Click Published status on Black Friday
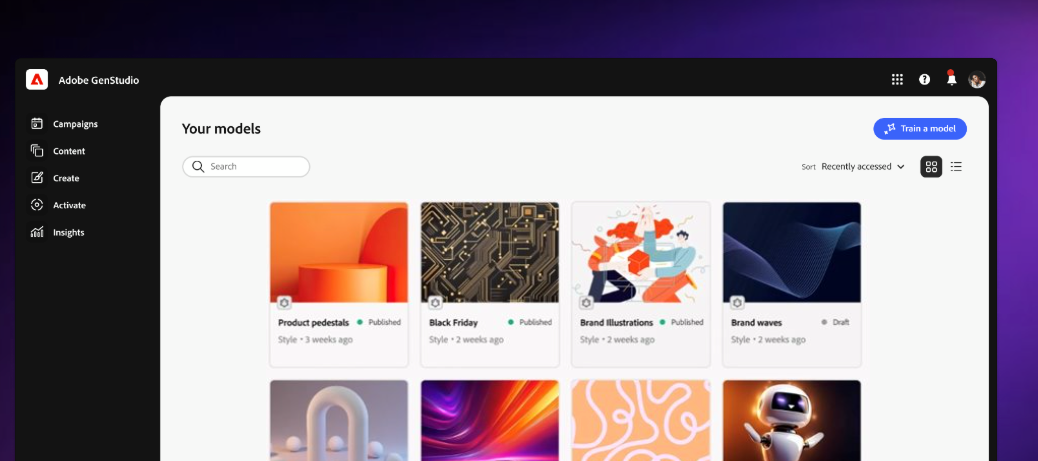The image size is (1038, 461). [530, 322]
